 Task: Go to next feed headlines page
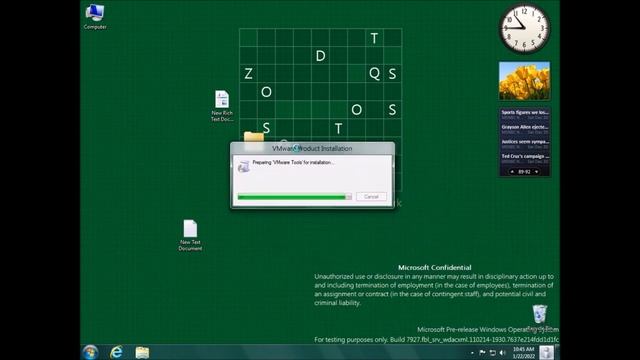536,172
